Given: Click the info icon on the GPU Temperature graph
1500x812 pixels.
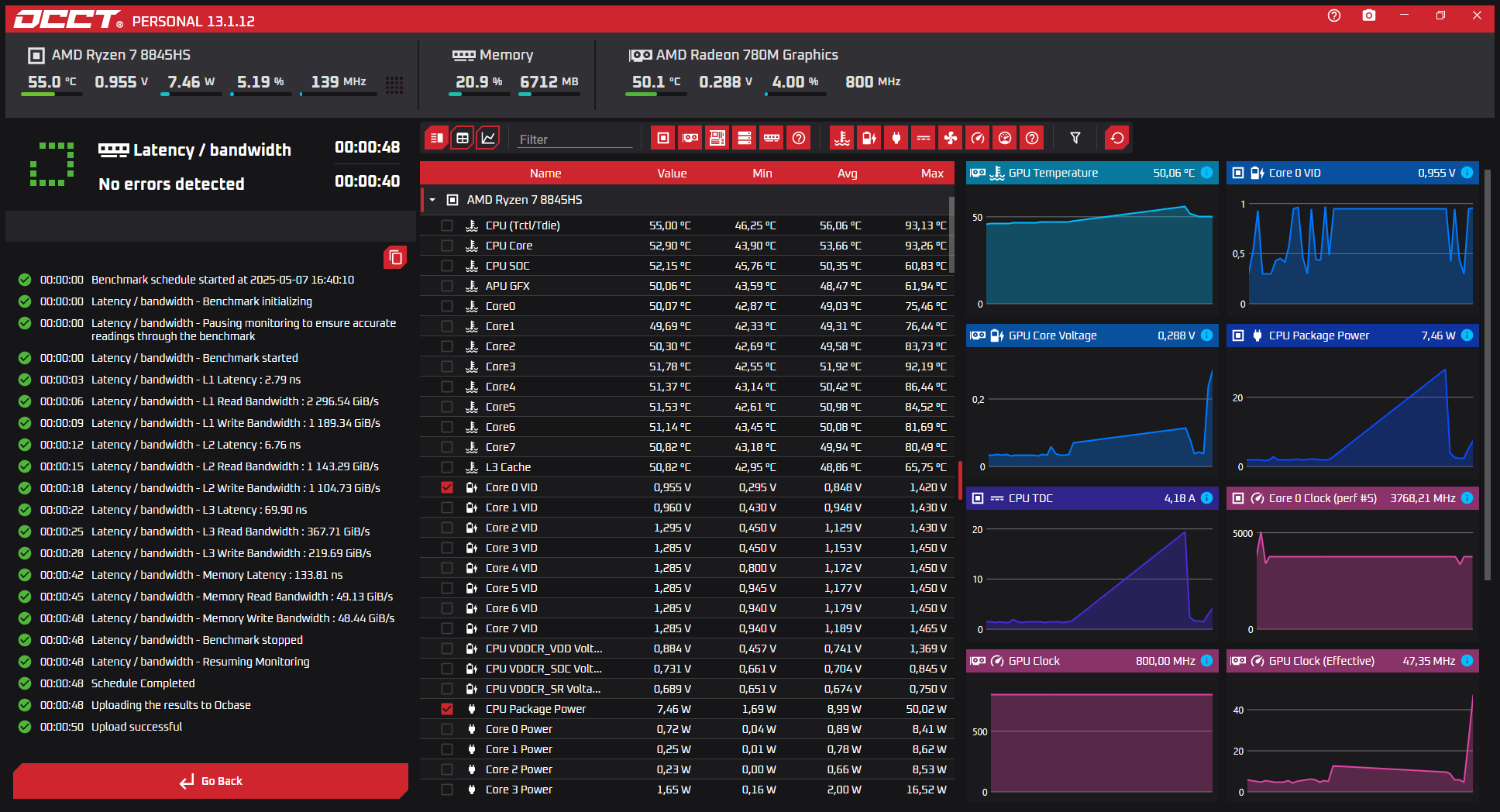Looking at the screenshot, I should tap(1206, 173).
